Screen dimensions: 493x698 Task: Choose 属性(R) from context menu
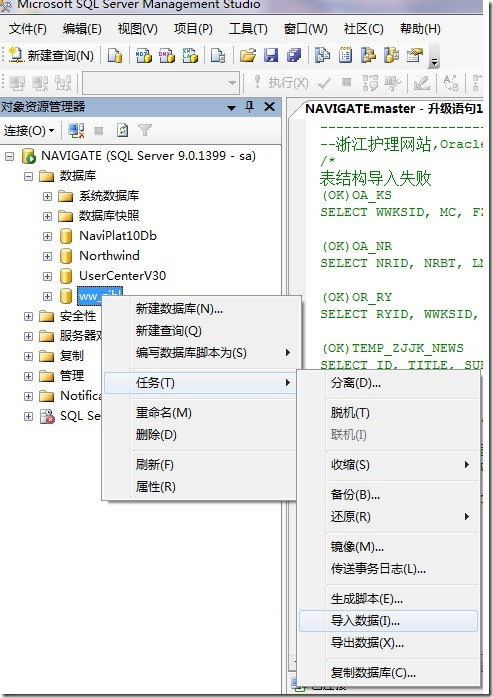pos(200,487)
